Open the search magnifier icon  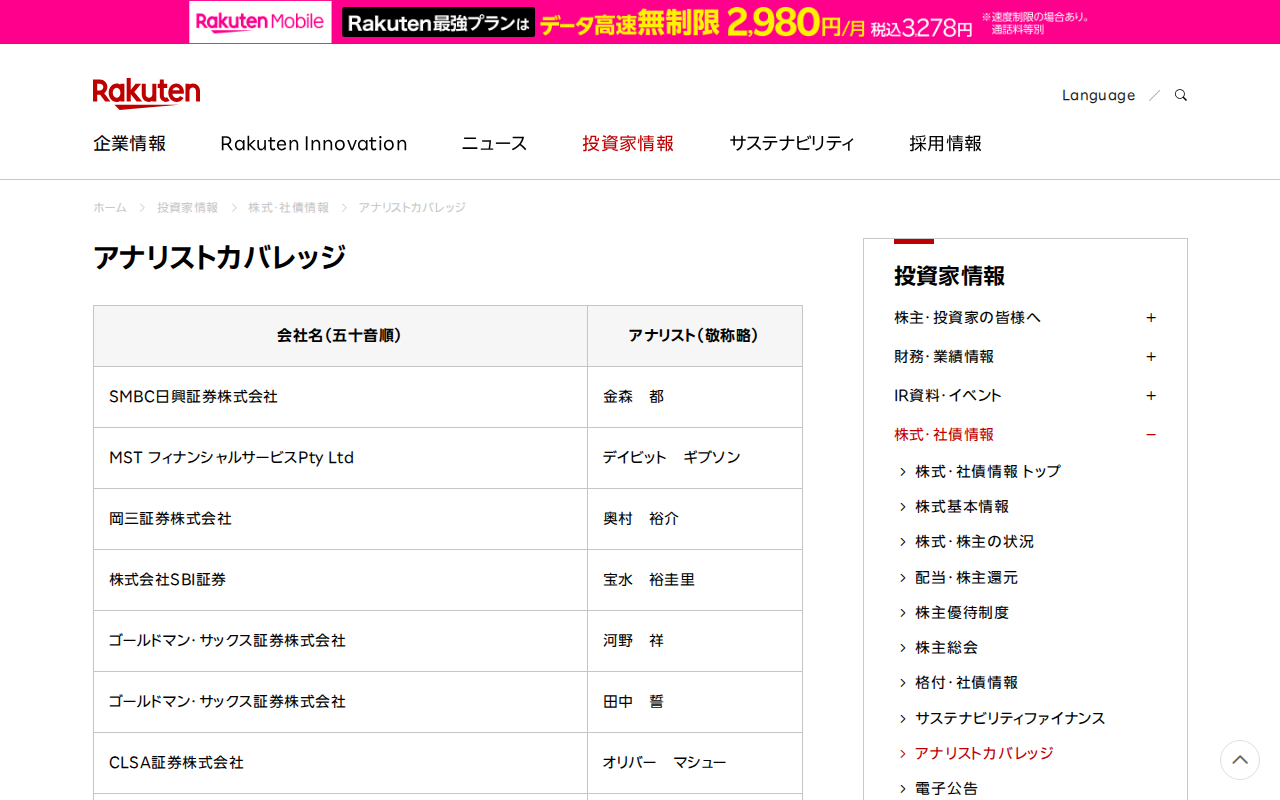pyautogui.click(x=1181, y=95)
